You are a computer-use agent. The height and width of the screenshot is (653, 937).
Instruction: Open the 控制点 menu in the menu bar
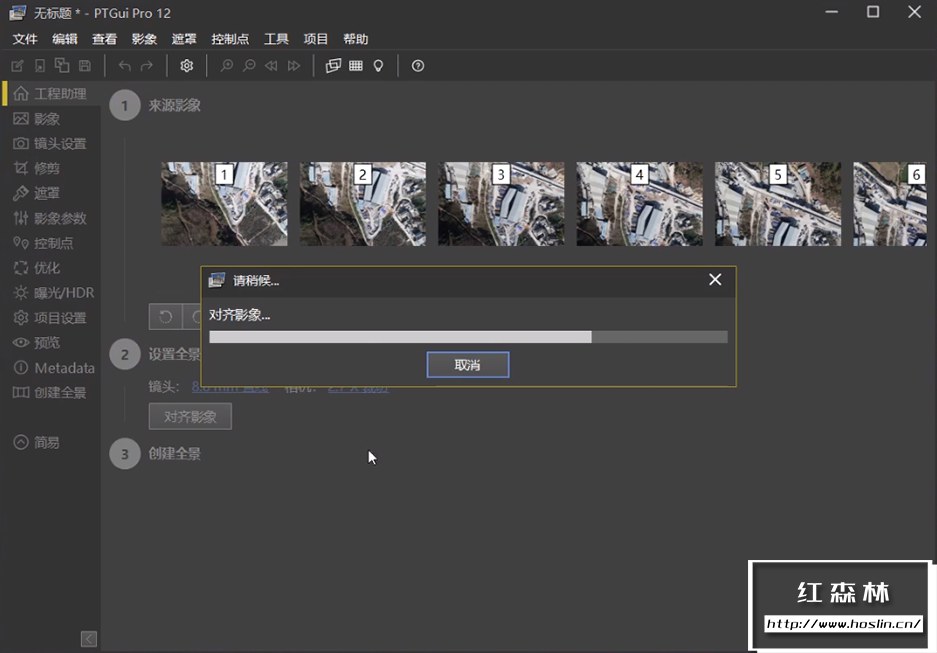(230, 39)
